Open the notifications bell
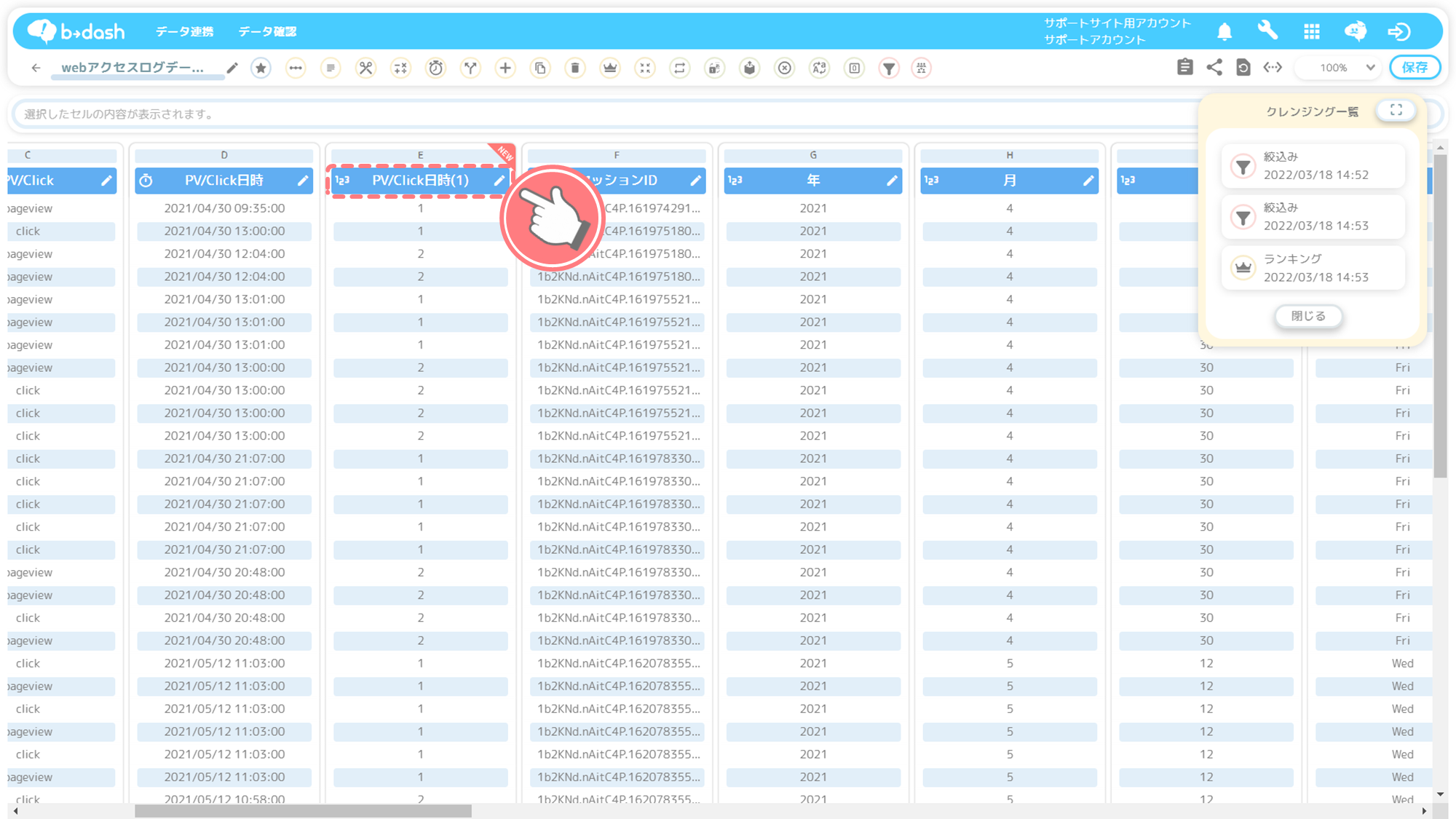This screenshot has width=1456, height=819. (x=1224, y=31)
